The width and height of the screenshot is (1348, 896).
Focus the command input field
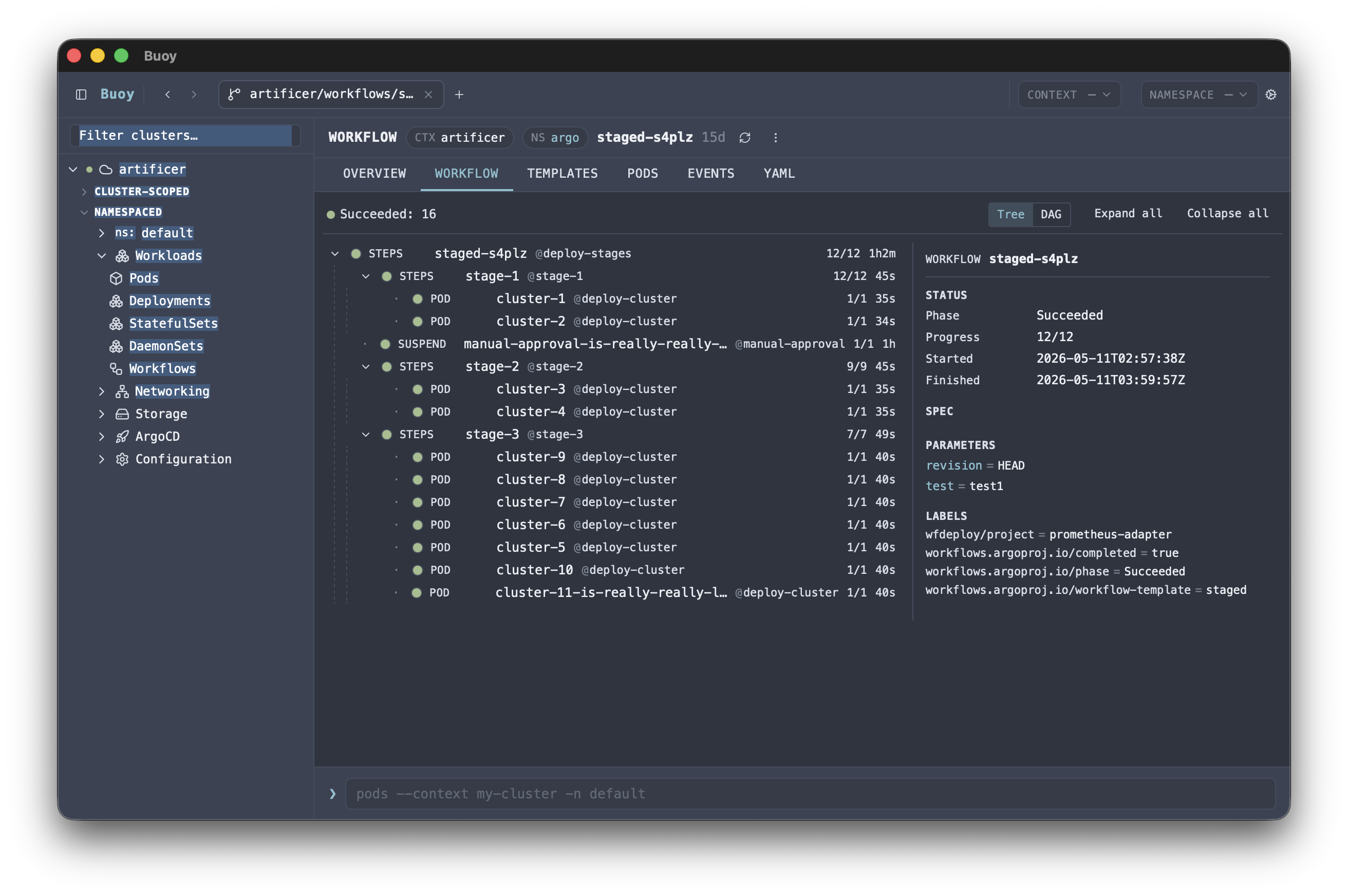[810, 793]
